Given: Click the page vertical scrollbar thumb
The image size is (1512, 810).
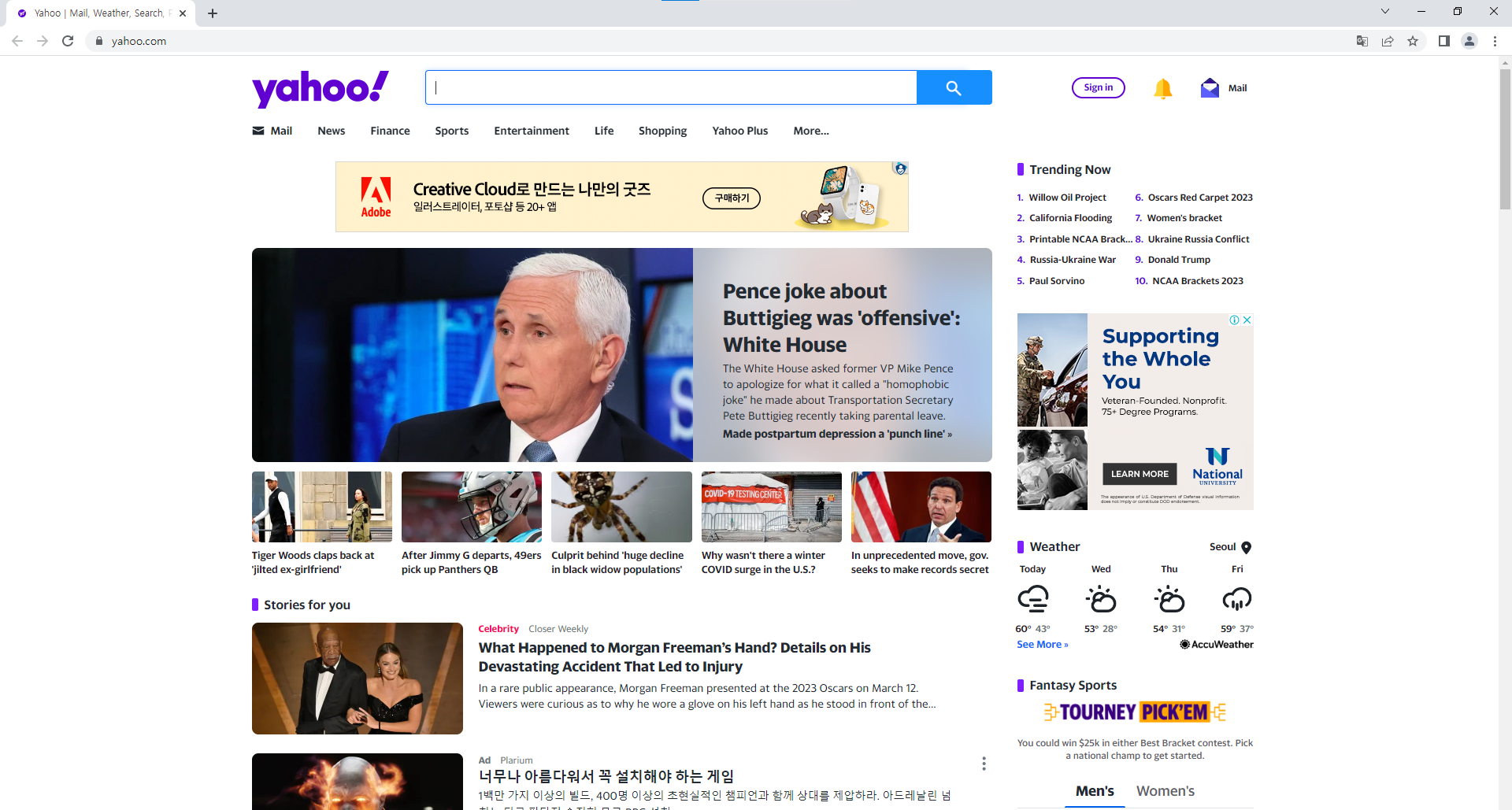Looking at the screenshot, I should pos(1505,139).
